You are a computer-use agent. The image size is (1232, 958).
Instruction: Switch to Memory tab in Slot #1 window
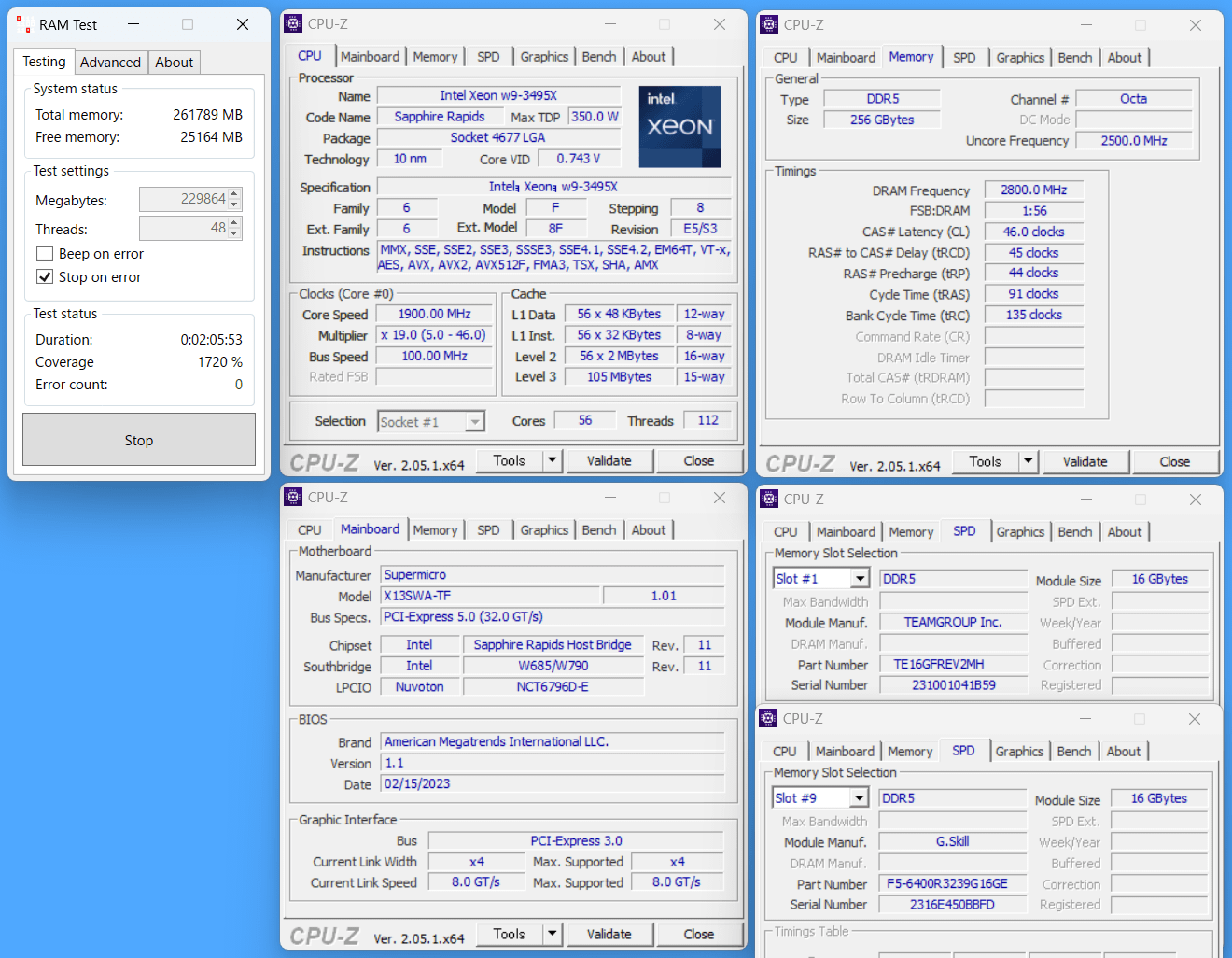click(x=911, y=532)
